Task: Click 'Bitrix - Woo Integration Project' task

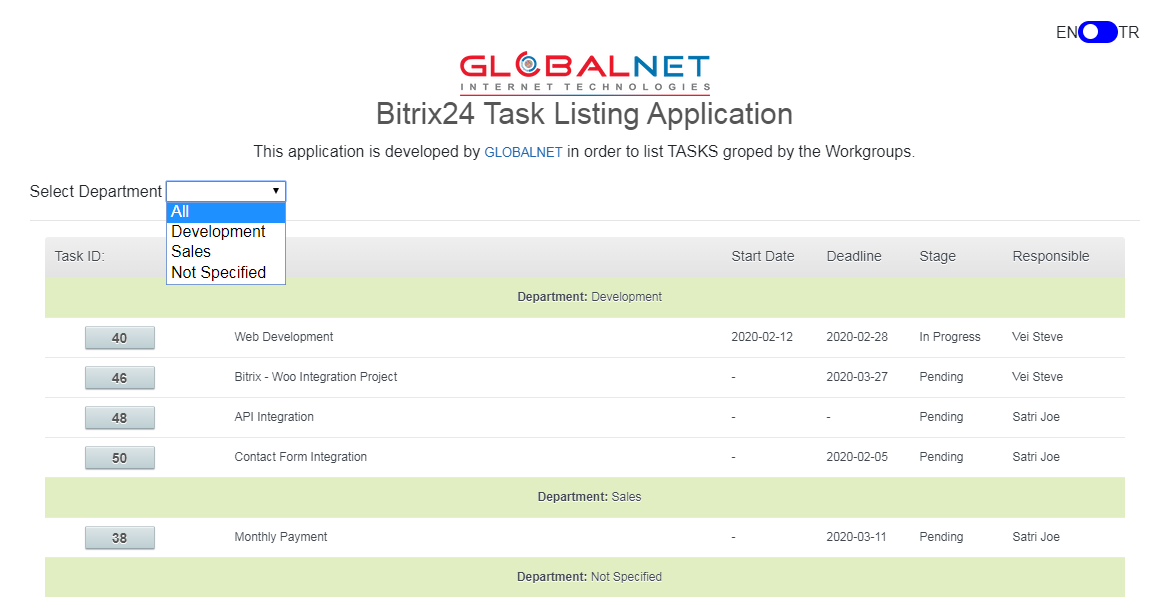Action: pos(316,377)
